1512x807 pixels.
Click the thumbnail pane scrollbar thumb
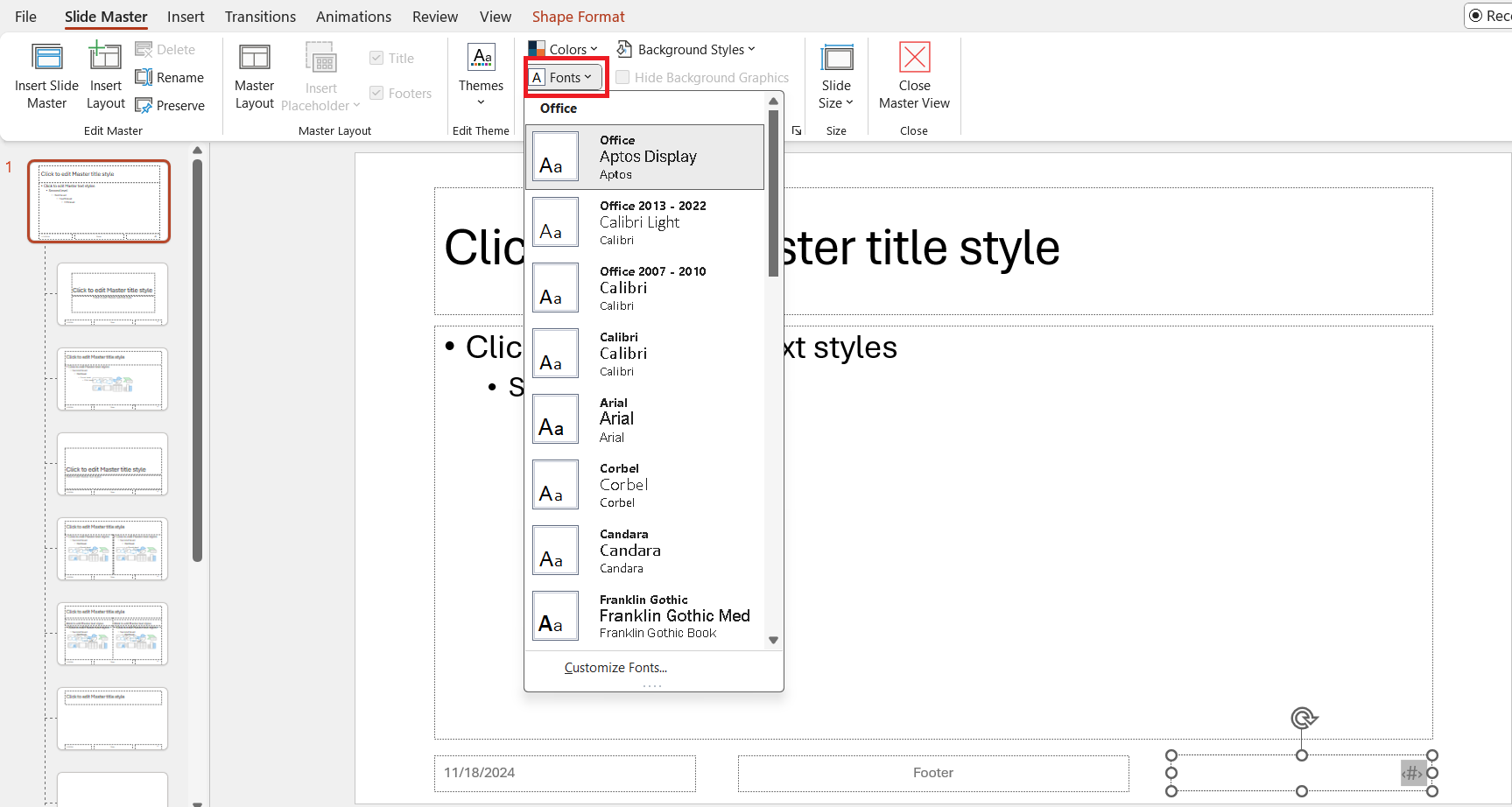pyautogui.click(x=197, y=359)
